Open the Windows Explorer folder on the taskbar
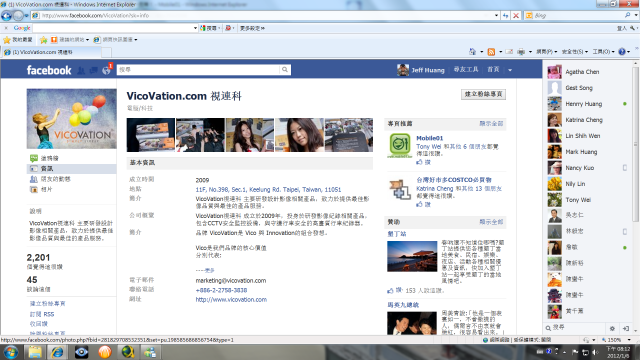 [x=35, y=352]
